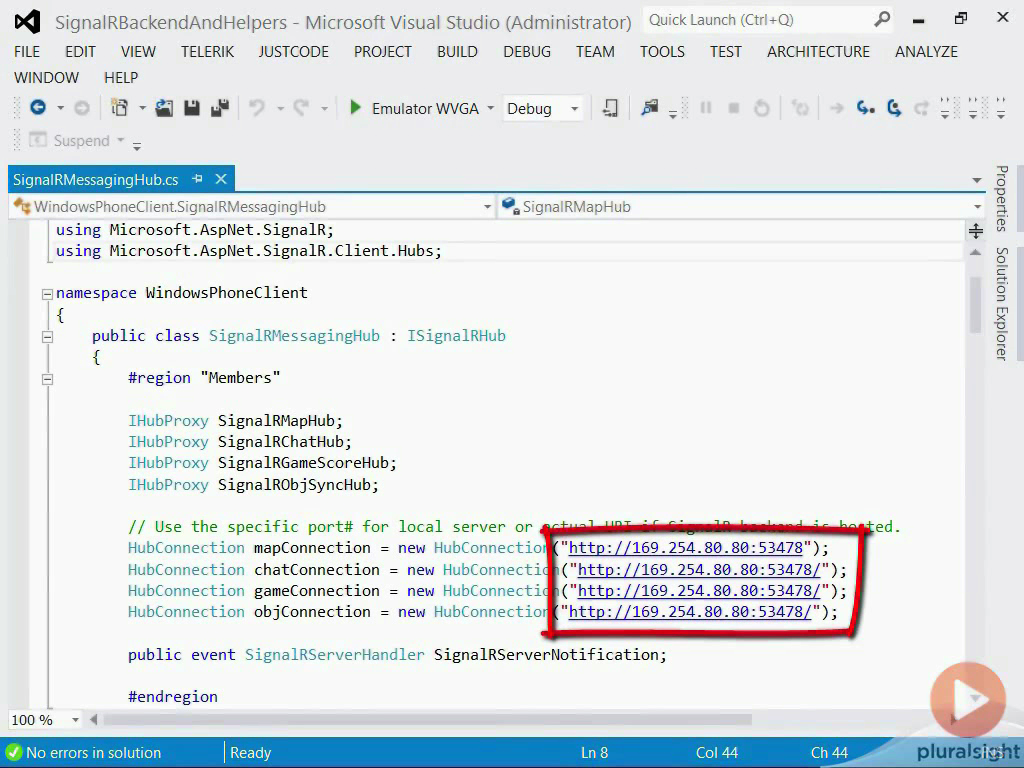Click the Redo toolbar icon

[x=301, y=108]
